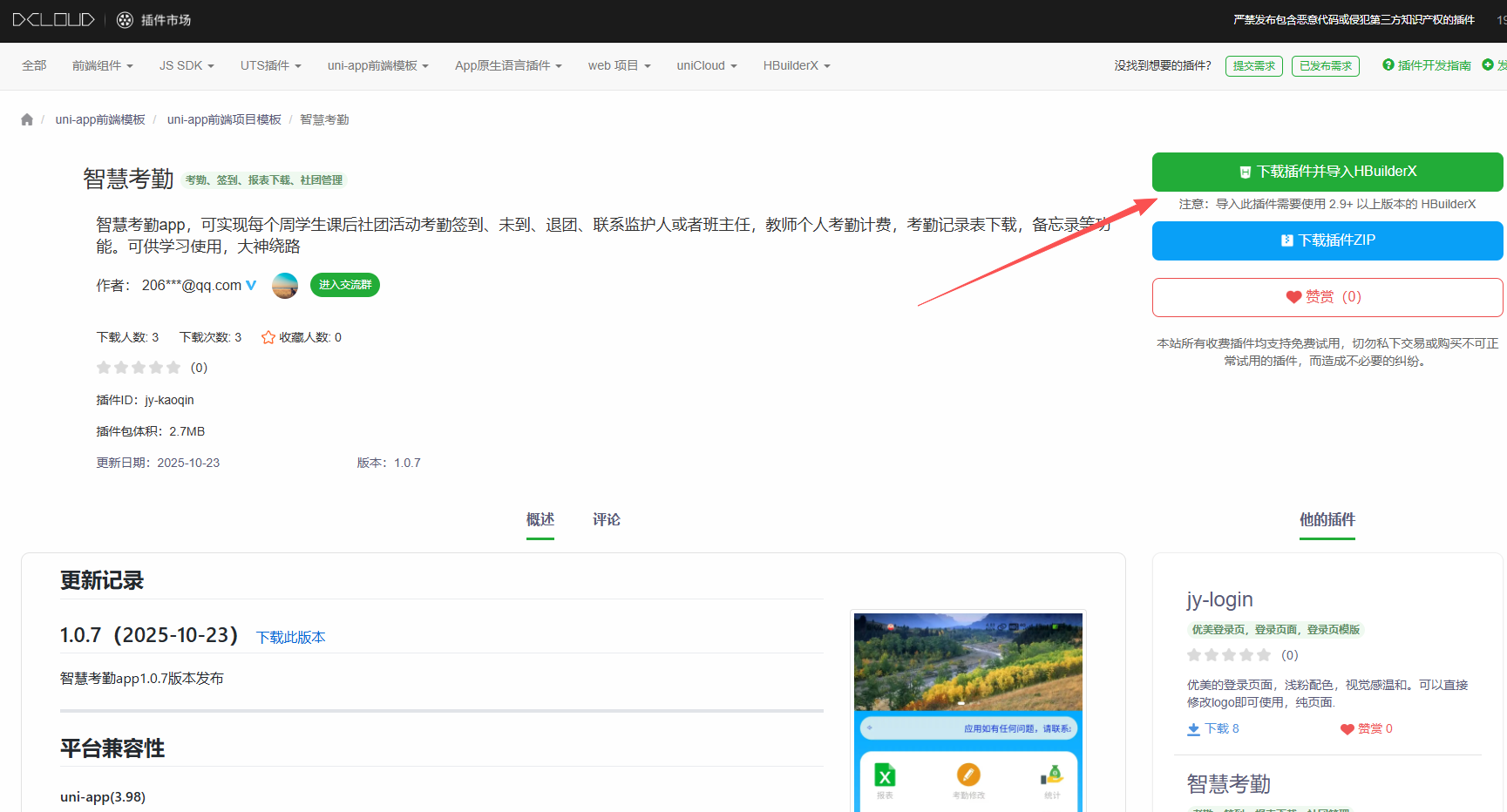Toggle the first rating star for jy-login
This screenshot has width=1507, height=812.
(x=1195, y=654)
